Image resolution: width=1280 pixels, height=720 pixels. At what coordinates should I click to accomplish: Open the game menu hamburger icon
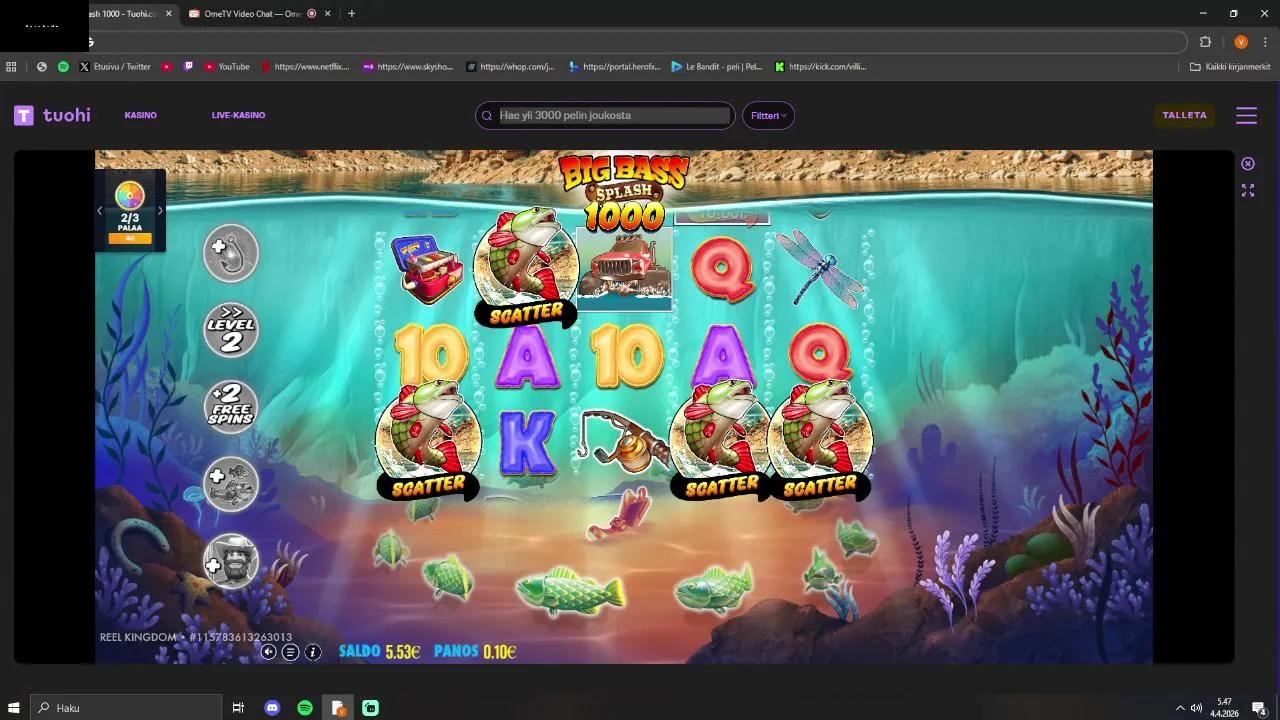(290, 652)
